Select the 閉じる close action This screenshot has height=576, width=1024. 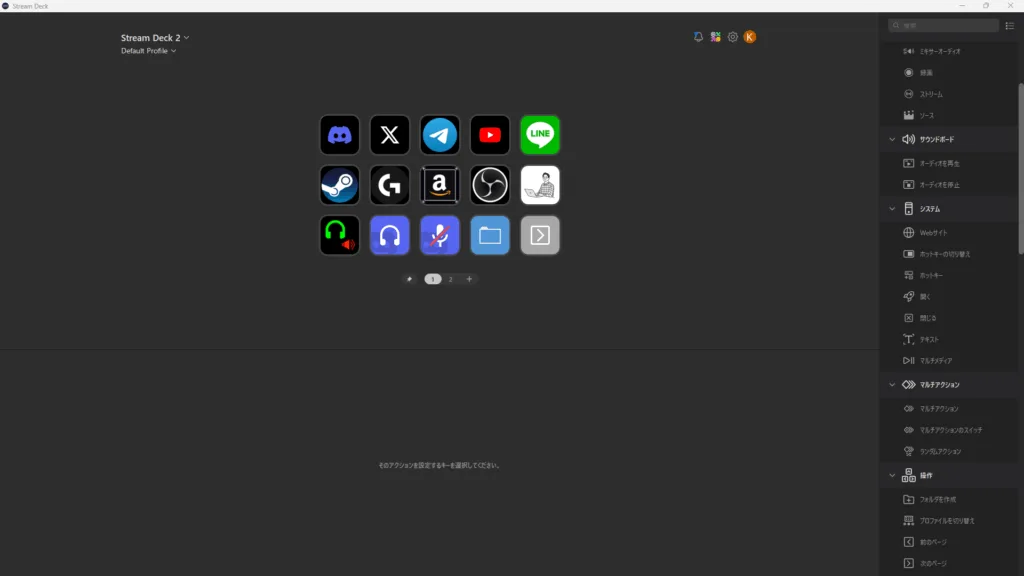(949, 318)
